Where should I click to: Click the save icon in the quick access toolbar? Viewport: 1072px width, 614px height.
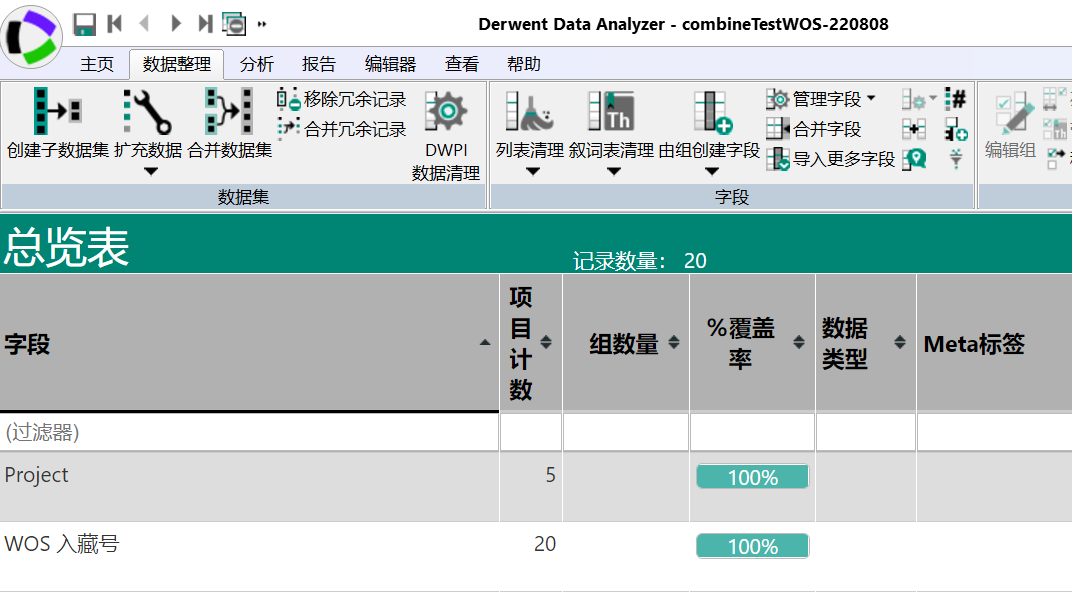85,22
